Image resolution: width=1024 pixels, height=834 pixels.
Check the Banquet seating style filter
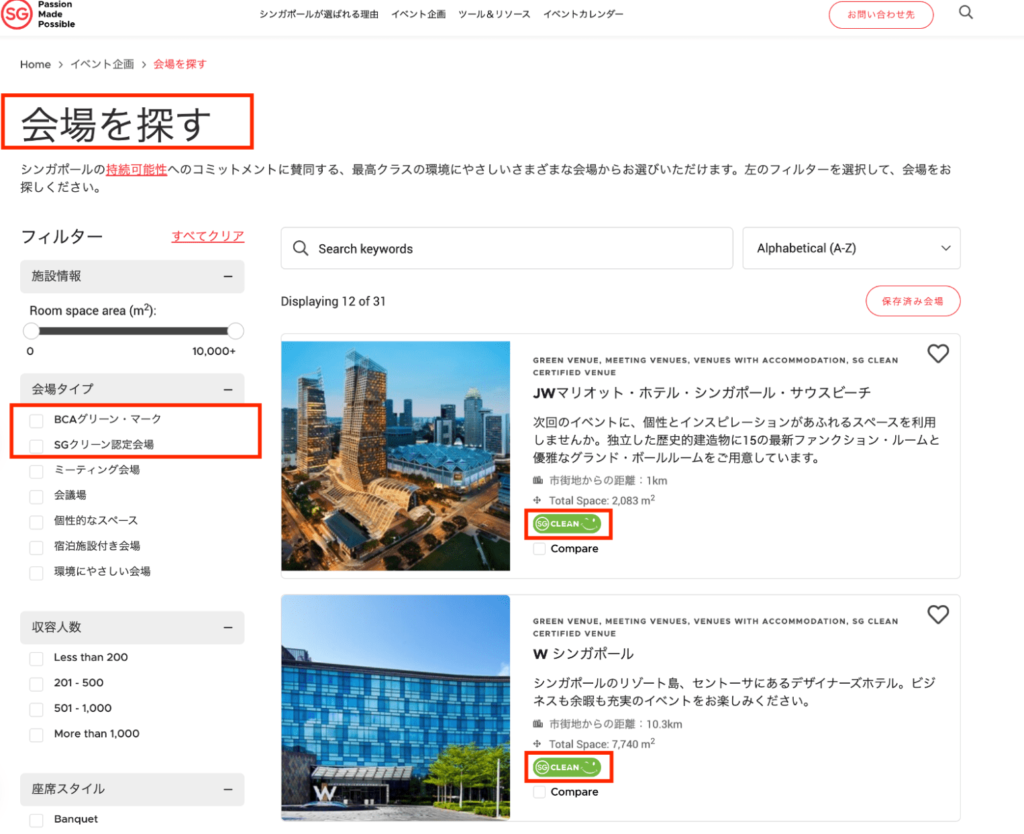pos(37,820)
